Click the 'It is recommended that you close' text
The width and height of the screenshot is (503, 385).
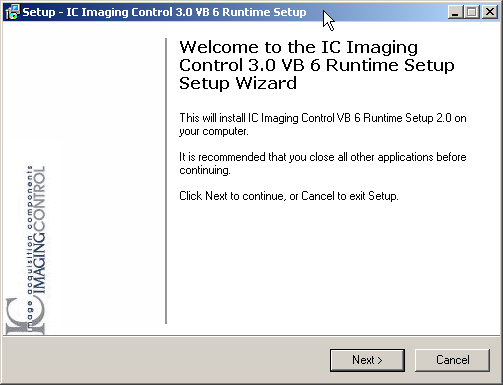pos(323,157)
